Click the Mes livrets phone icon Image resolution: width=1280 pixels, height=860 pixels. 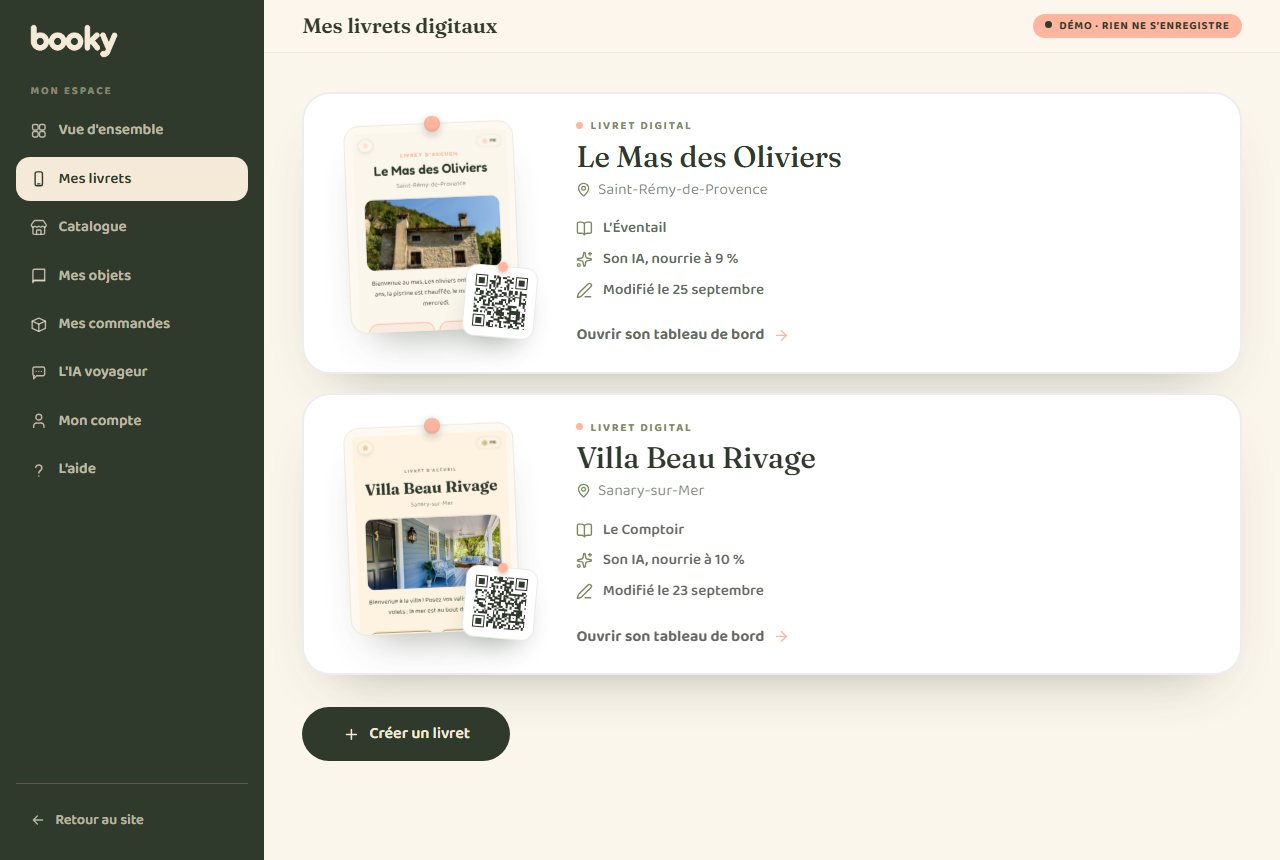39,179
